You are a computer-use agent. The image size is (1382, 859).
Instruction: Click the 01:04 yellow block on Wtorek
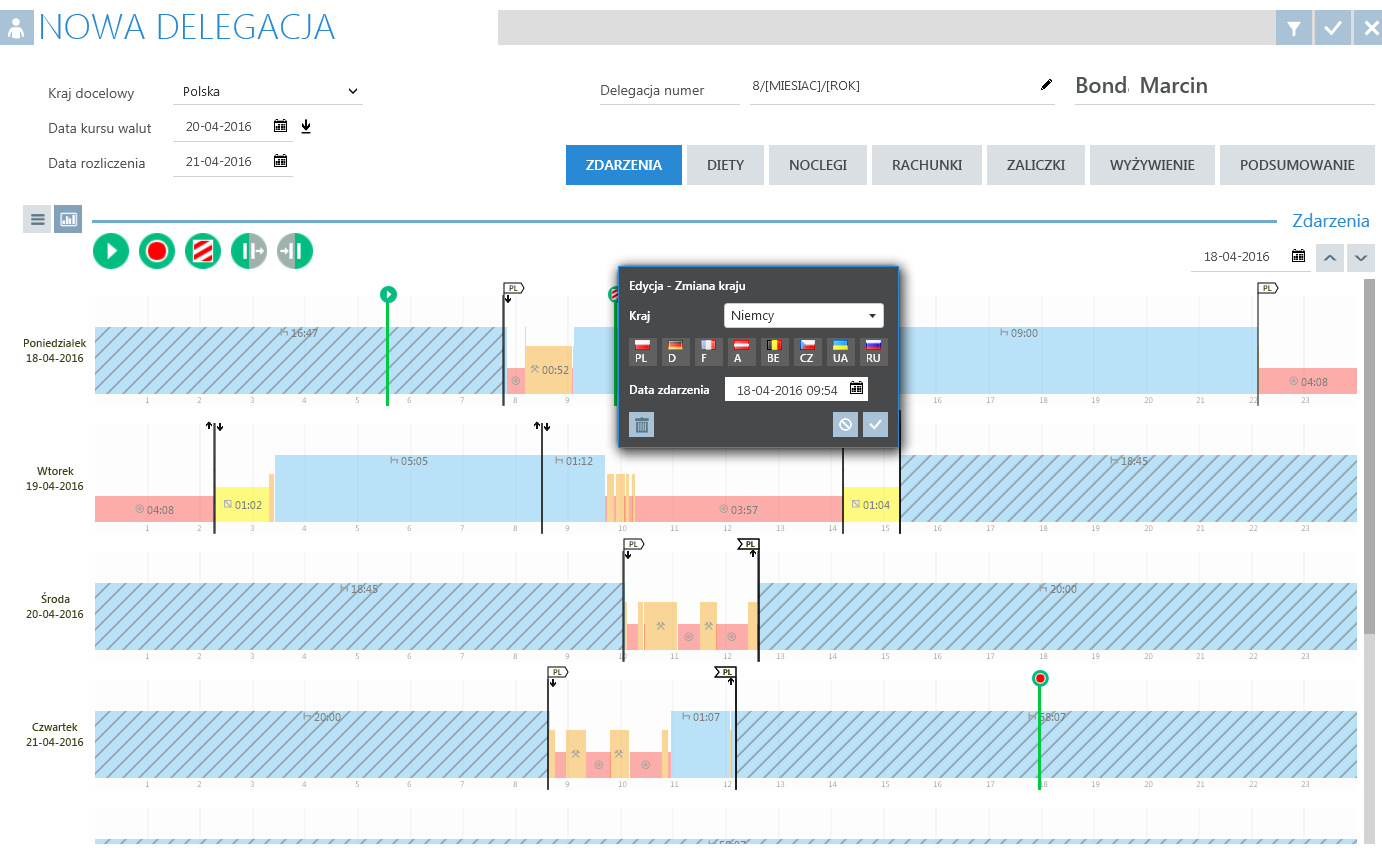tap(871, 505)
